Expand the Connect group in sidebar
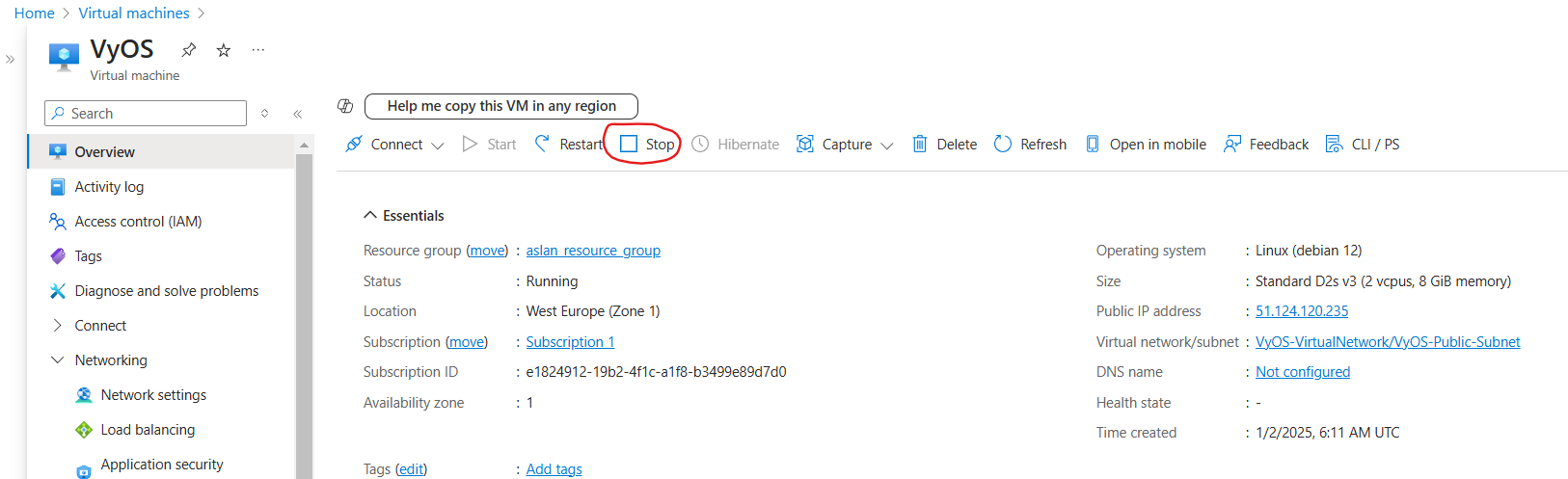 (x=57, y=326)
